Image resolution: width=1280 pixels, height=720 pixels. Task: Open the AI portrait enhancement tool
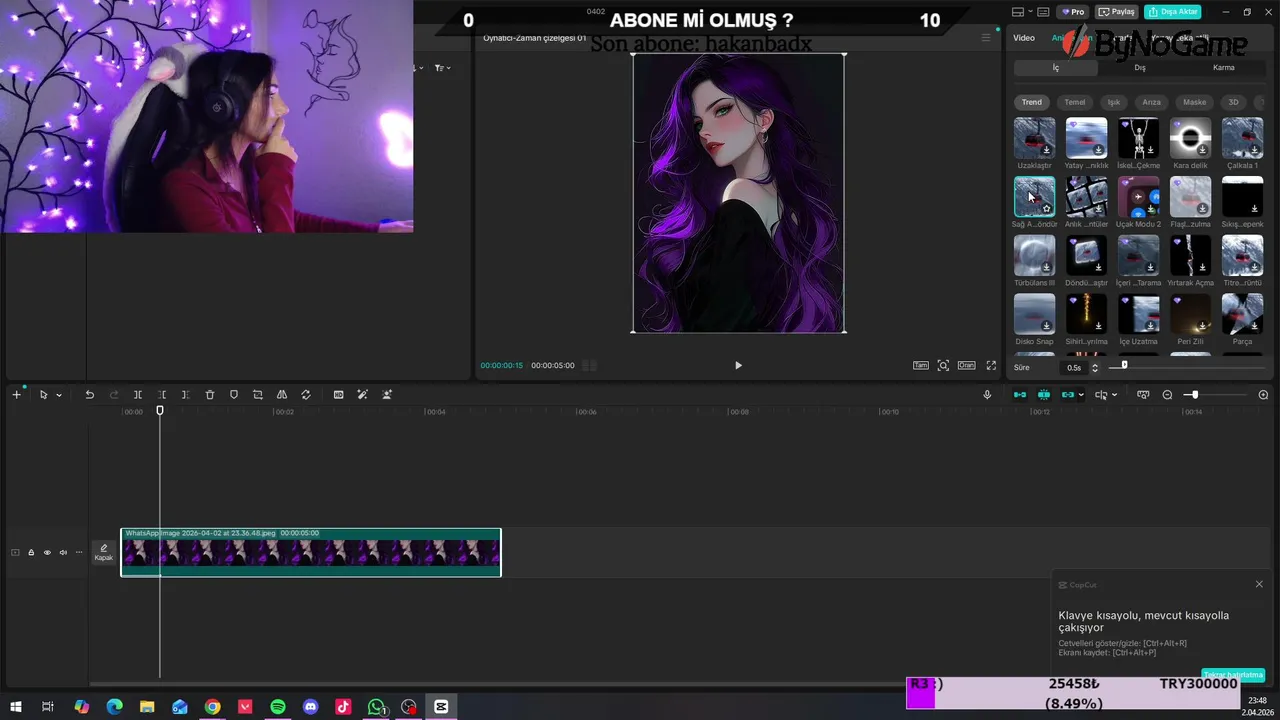pyautogui.click(x=386, y=395)
